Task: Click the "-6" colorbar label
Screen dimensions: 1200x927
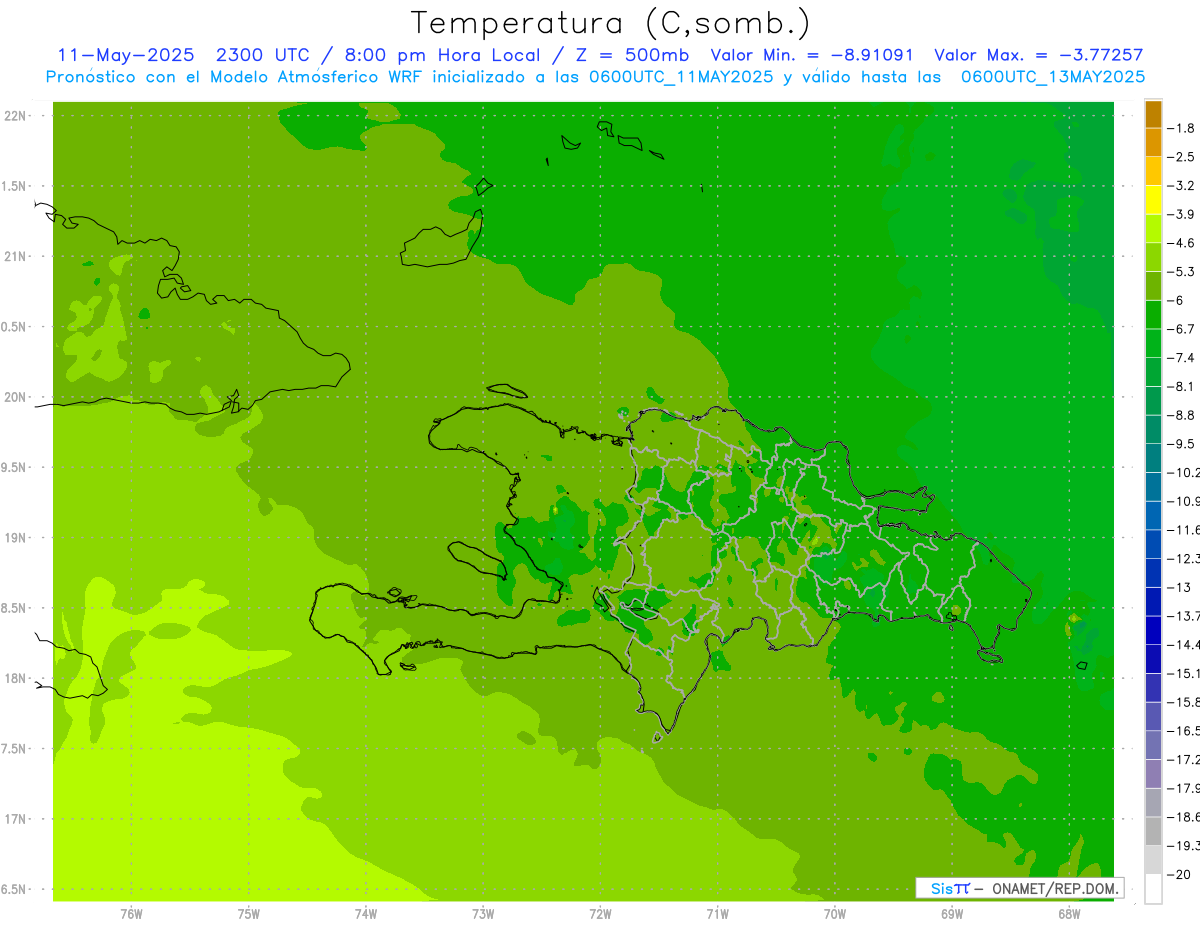Action: pyautogui.click(x=1175, y=300)
